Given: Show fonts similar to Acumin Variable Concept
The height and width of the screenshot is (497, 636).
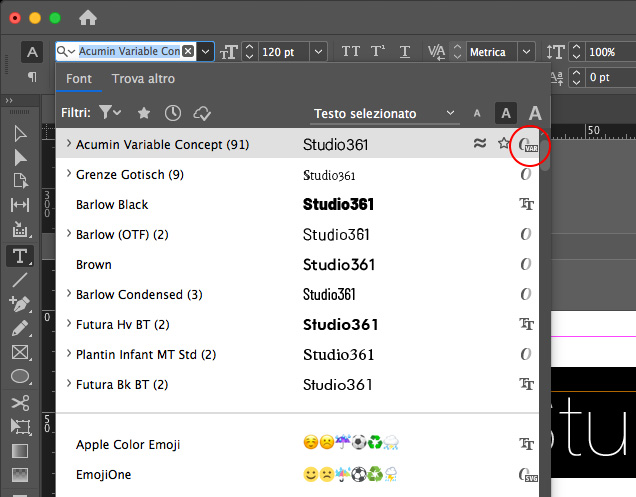Looking at the screenshot, I should (480, 143).
